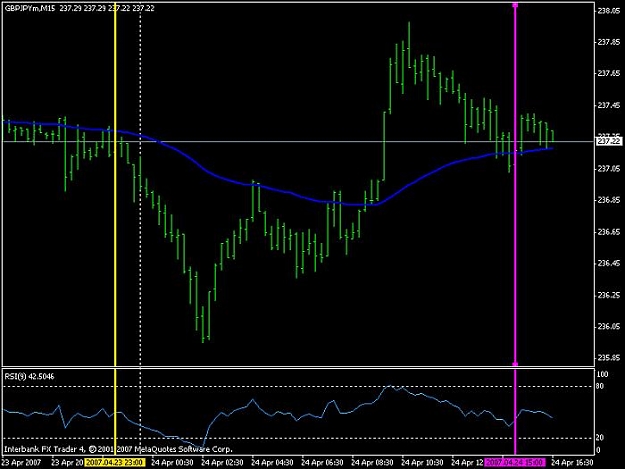625x469 pixels.
Task: Click the 235.85 price scale label
Action: [x=609, y=358]
